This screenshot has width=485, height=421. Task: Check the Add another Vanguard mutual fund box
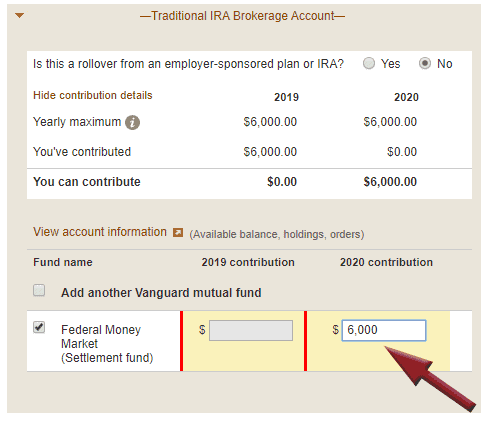(39, 290)
